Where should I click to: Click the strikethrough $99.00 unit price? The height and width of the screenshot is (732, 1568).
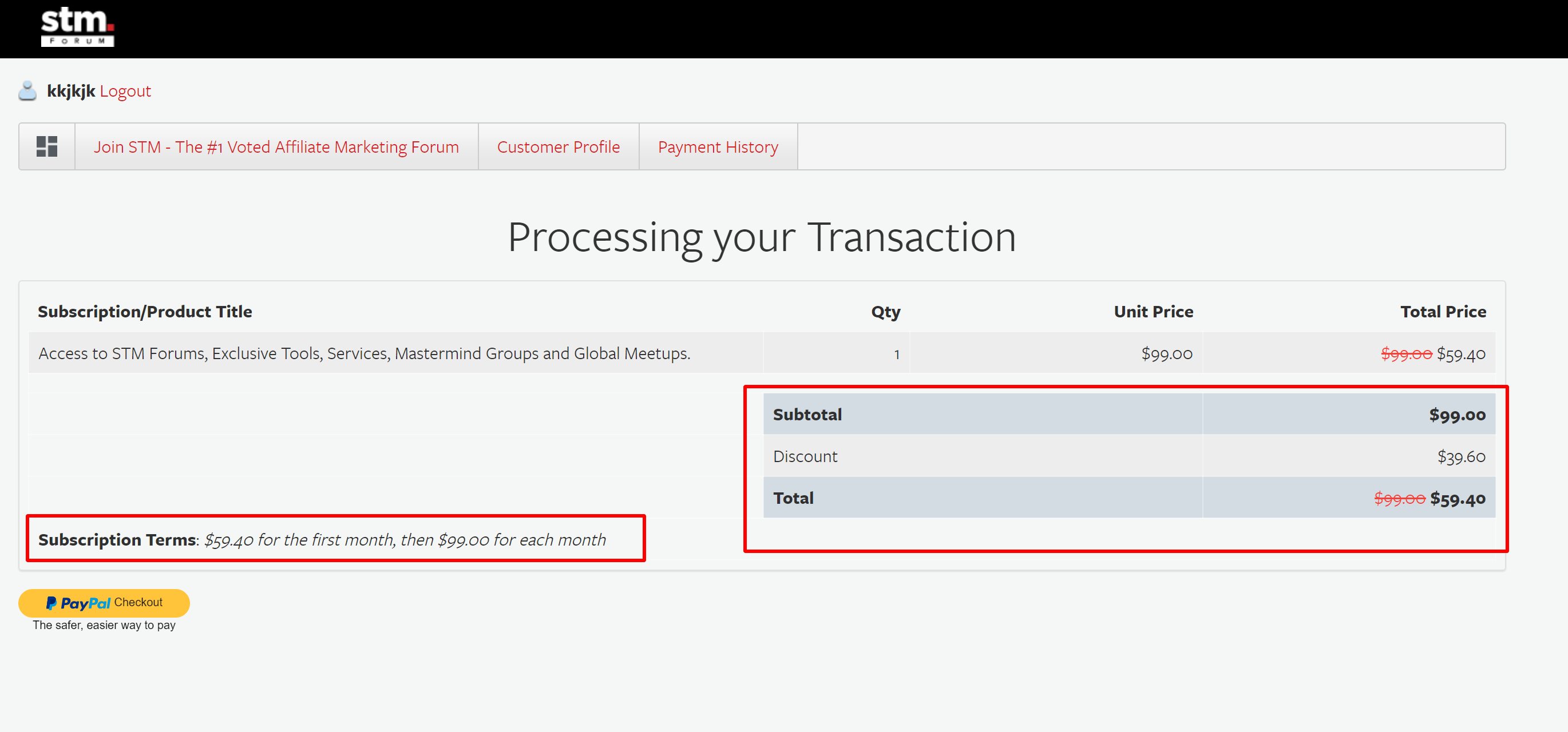point(1406,353)
